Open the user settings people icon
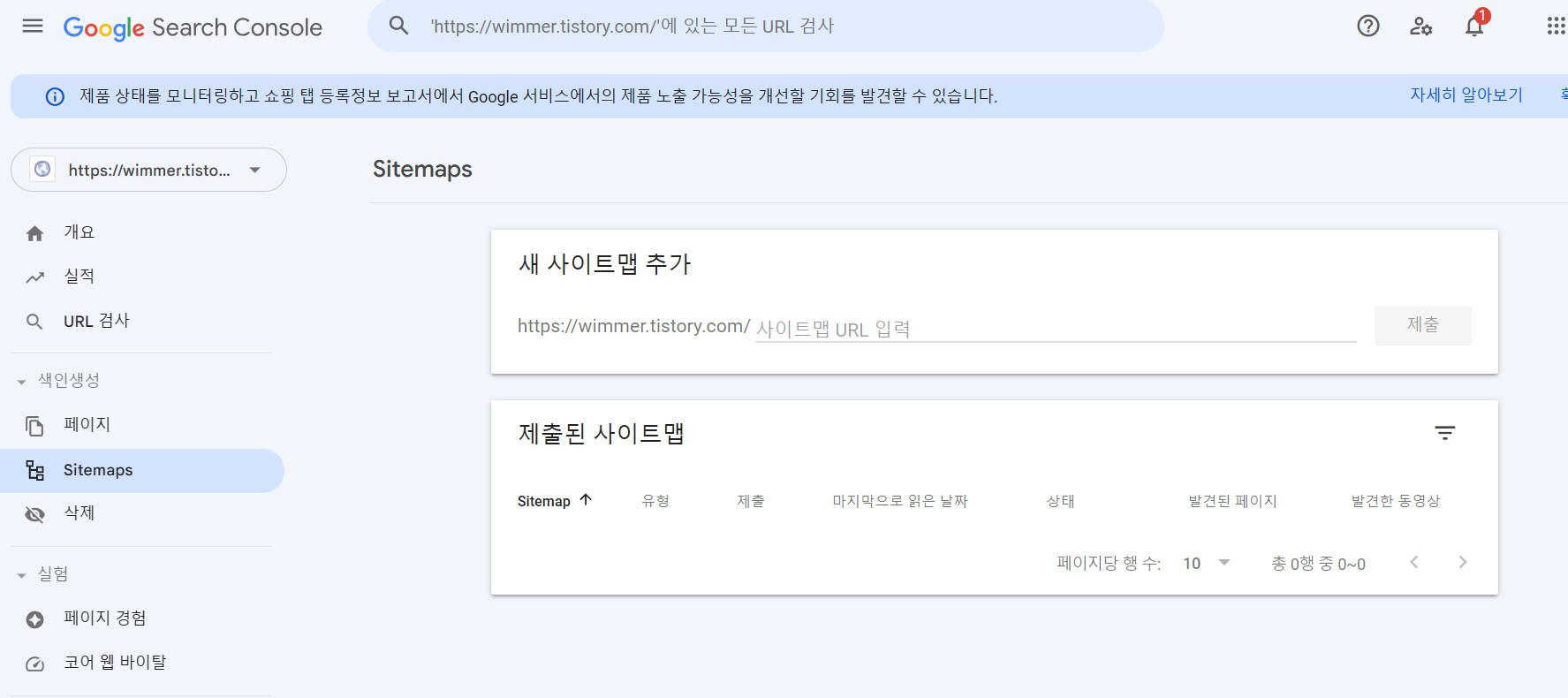1568x698 pixels. point(1420,27)
